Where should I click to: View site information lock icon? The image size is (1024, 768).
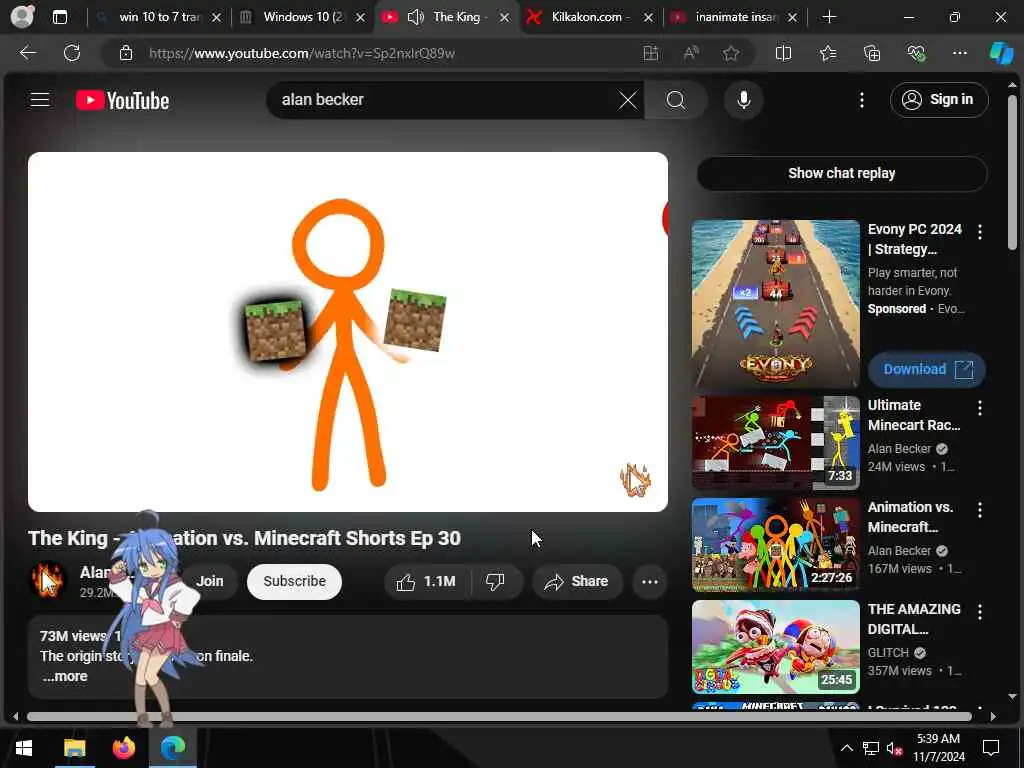tap(125, 53)
